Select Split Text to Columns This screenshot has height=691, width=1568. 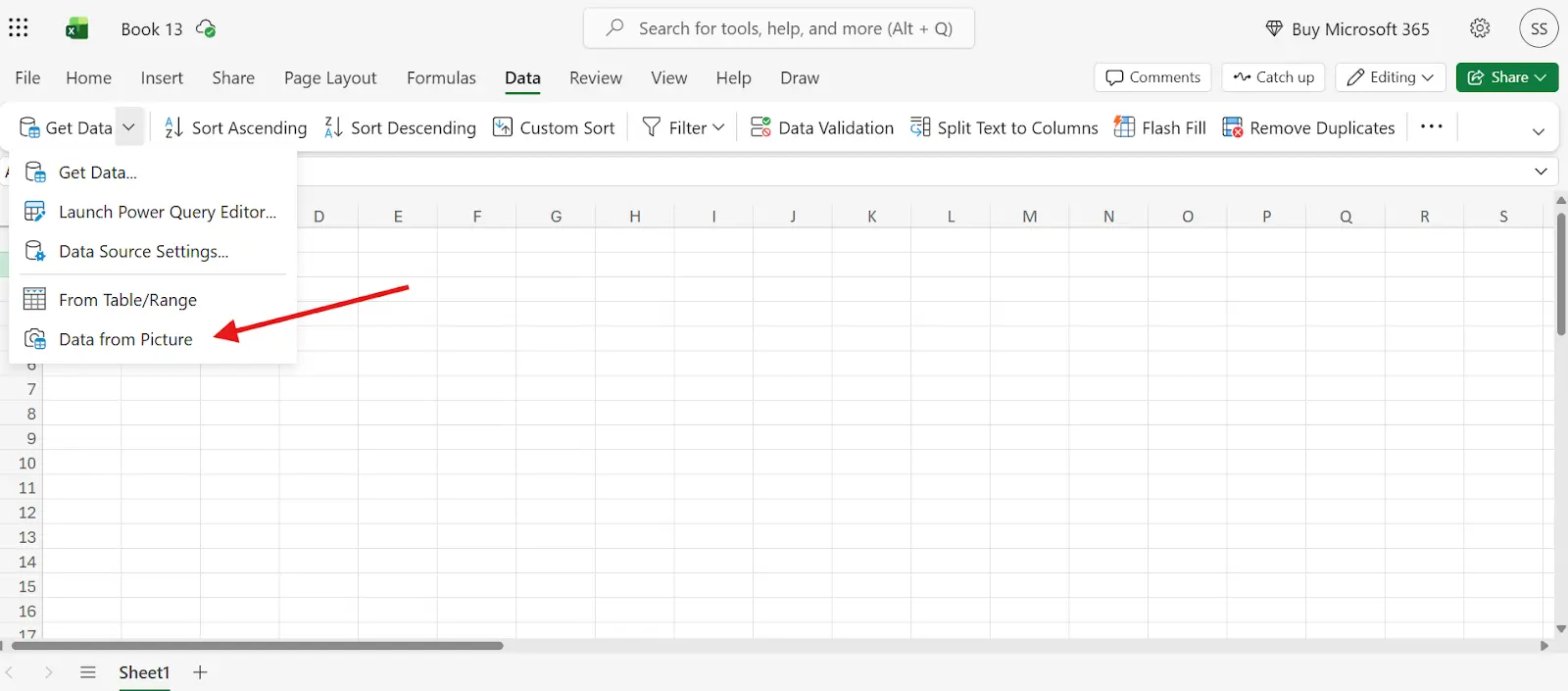(x=1004, y=127)
